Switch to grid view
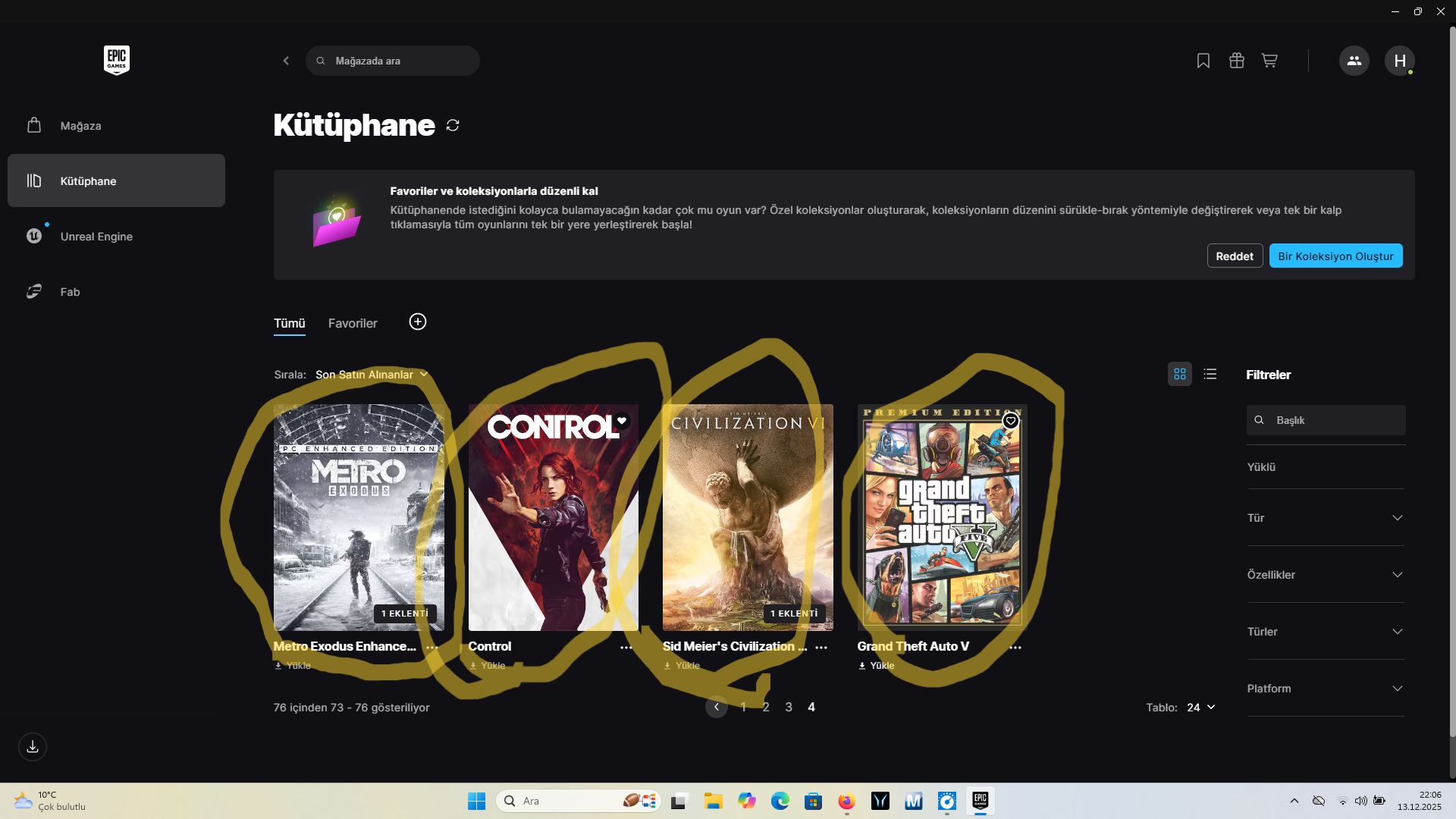The width and height of the screenshot is (1456, 819). pos(1180,374)
